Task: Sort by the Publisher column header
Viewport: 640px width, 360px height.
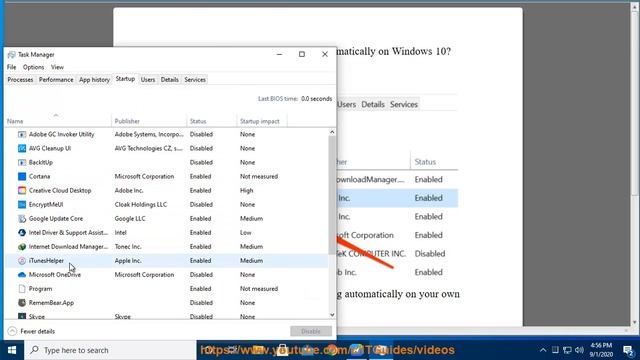Action: 149,121
